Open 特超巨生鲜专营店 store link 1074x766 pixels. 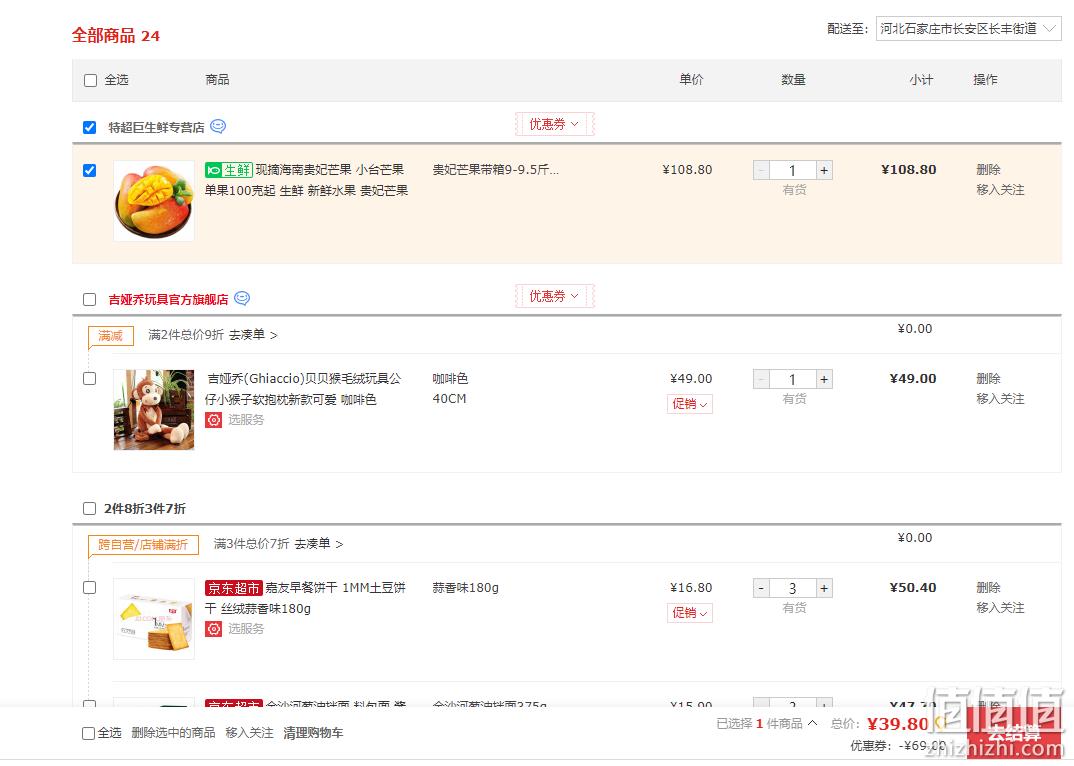(156, 127)
